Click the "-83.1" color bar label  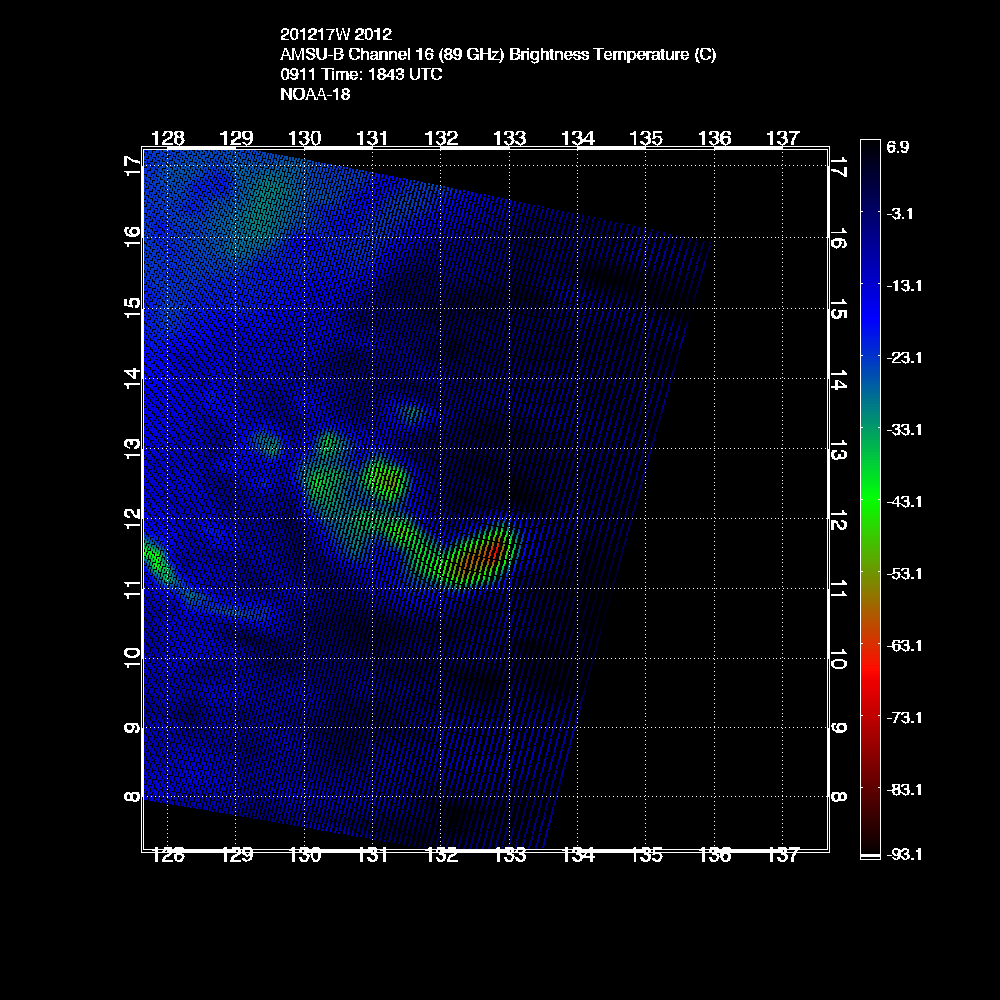[x=904, y=790]
